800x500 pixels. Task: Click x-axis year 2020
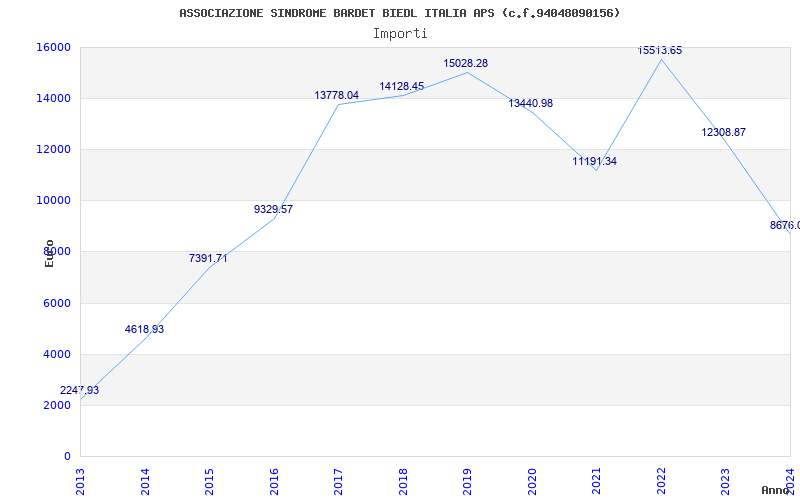click(x=532, y=482)
